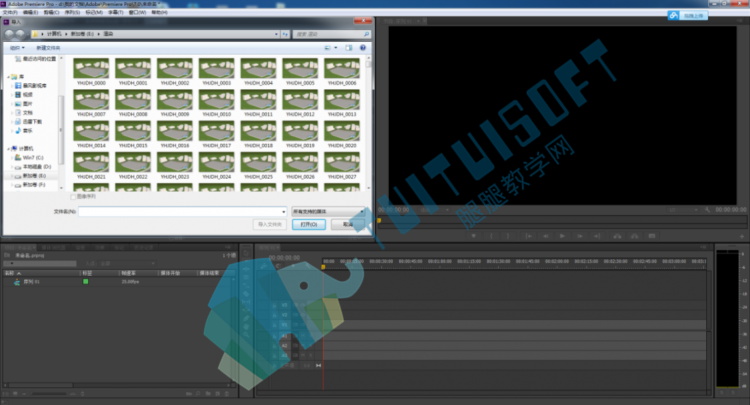This screenshot has height=405, width=750.
Task: Open the 剪辑(C) Clip menu
Action: pos(51,12)
